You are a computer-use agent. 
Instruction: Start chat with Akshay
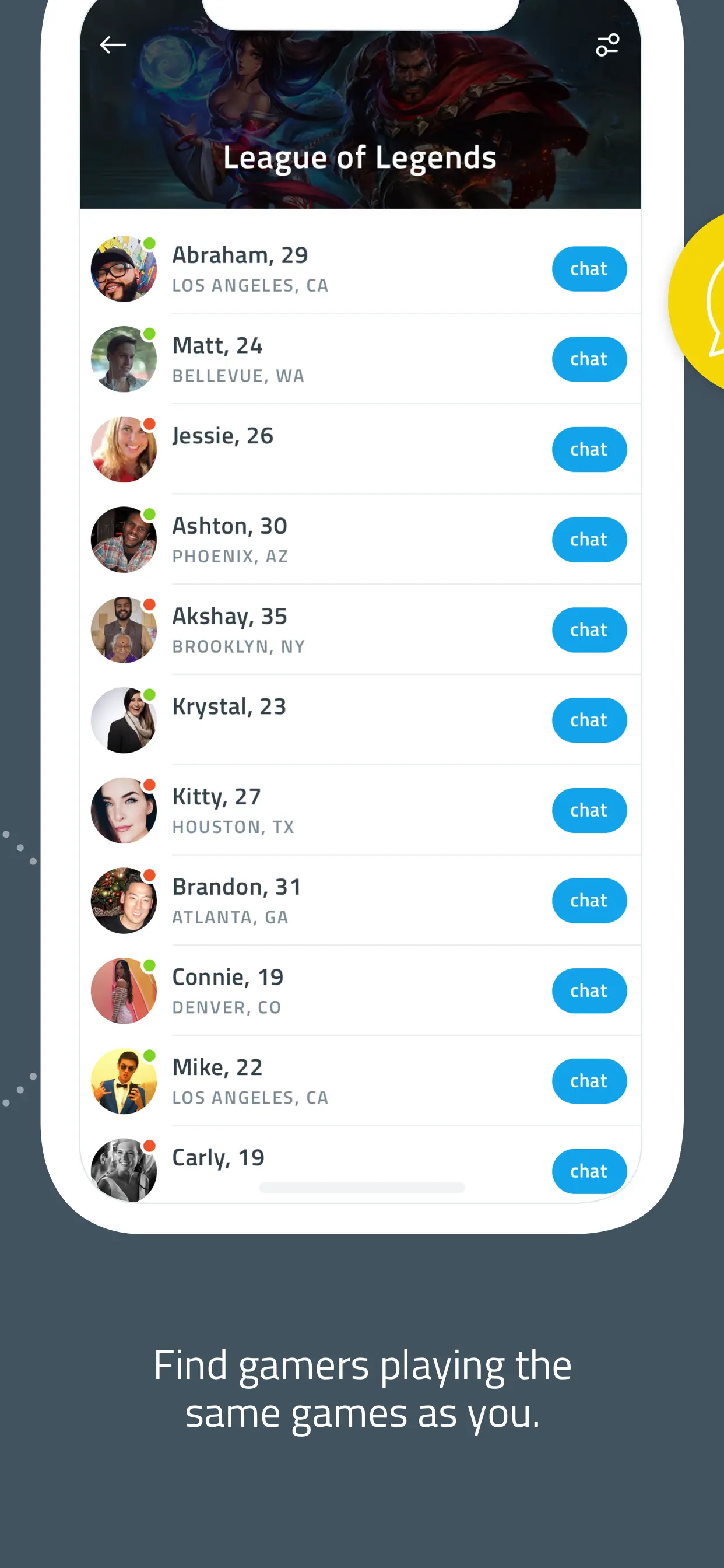[x=589, y=630]
